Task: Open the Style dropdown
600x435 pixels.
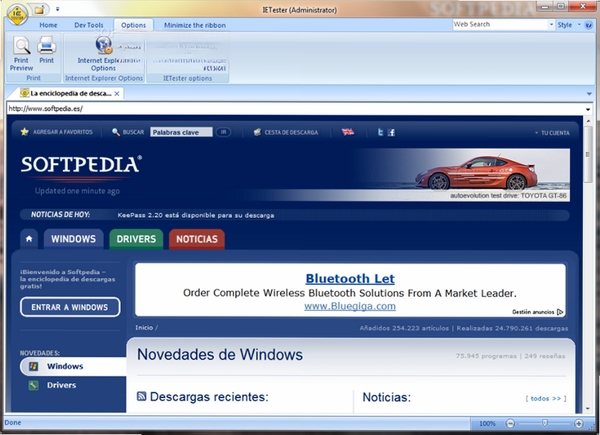Action: (569, 25)
